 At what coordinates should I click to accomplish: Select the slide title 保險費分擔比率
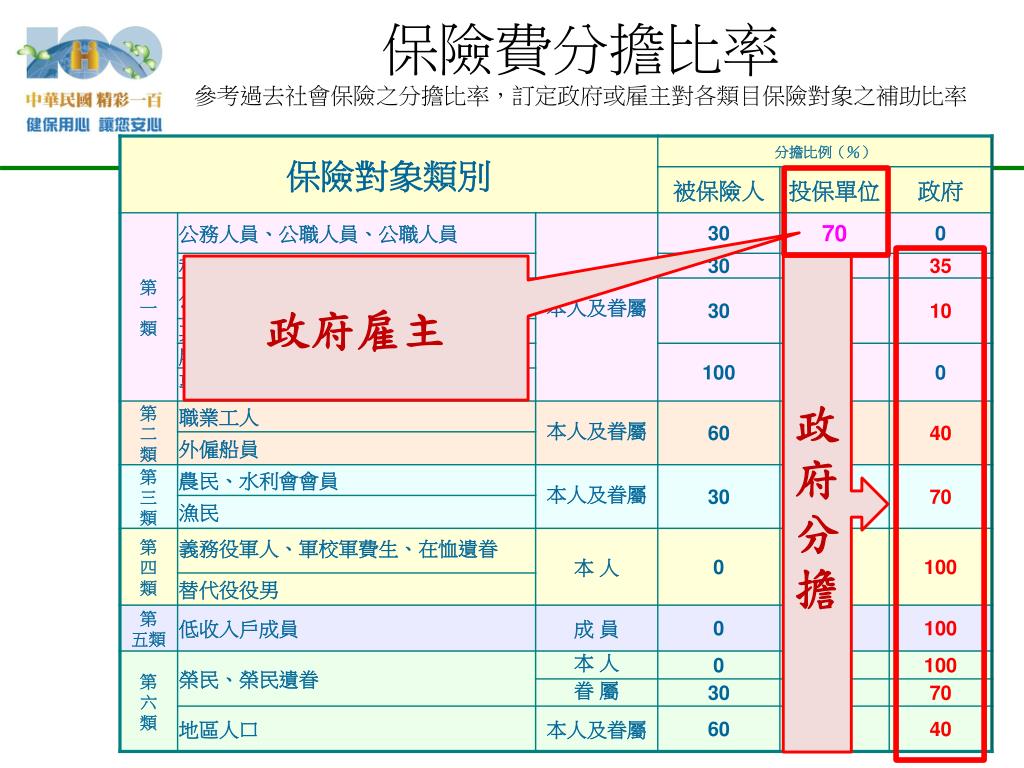580,50
